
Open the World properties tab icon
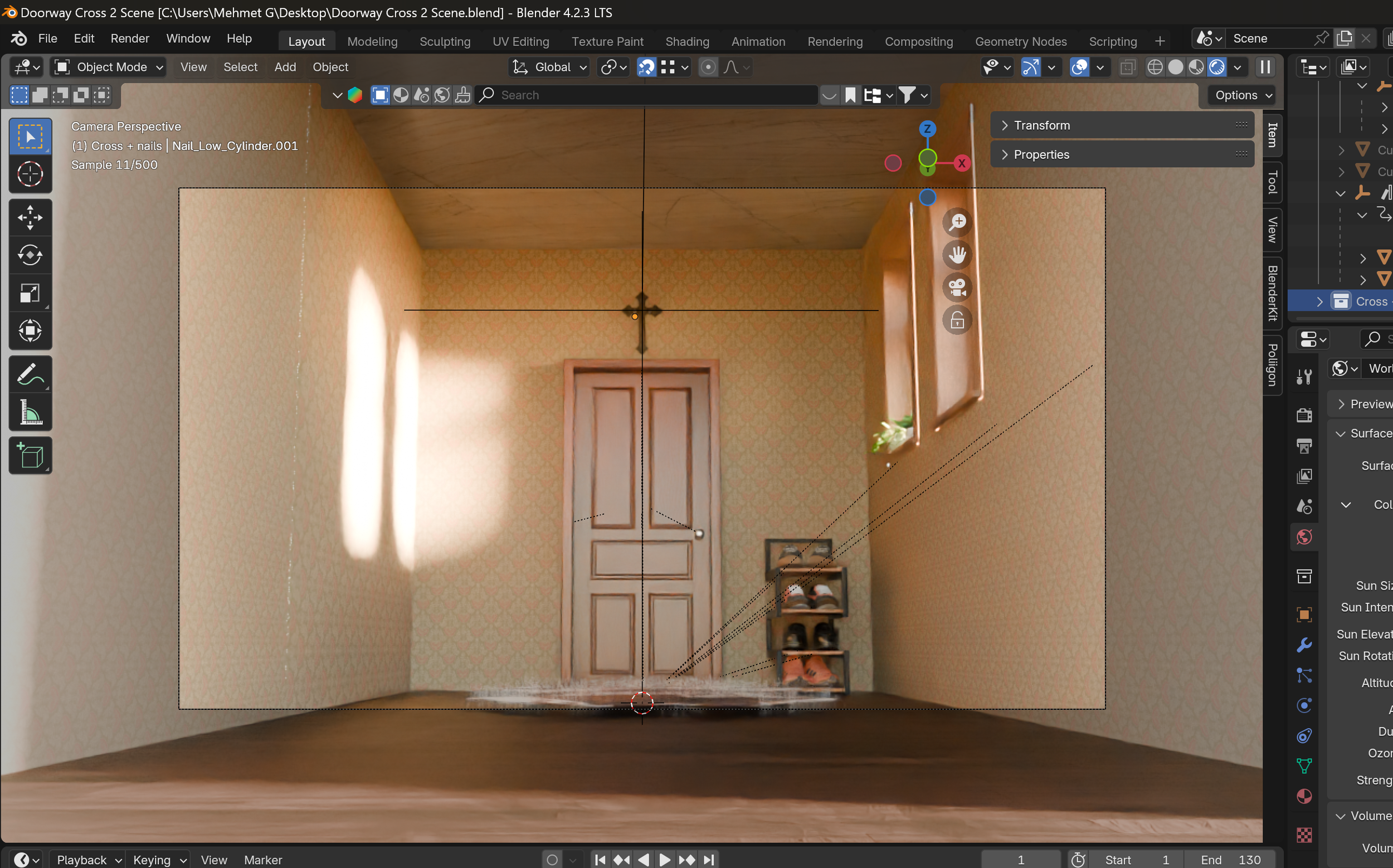pyautogui.click(x=1304, y=537)
